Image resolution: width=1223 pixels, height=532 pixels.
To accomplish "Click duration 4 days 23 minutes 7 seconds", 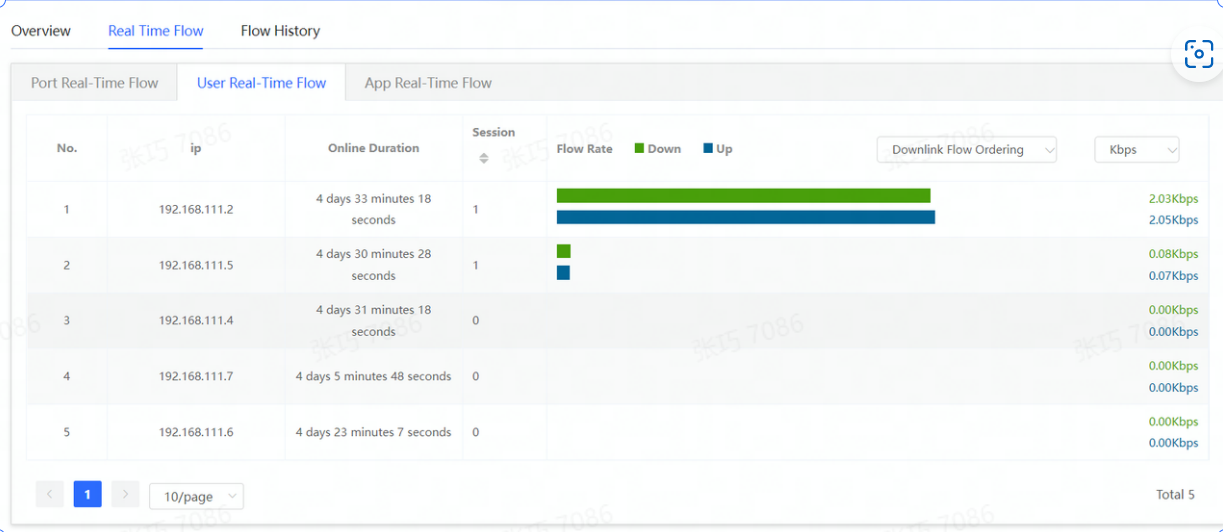I will [x=373, y=433].
